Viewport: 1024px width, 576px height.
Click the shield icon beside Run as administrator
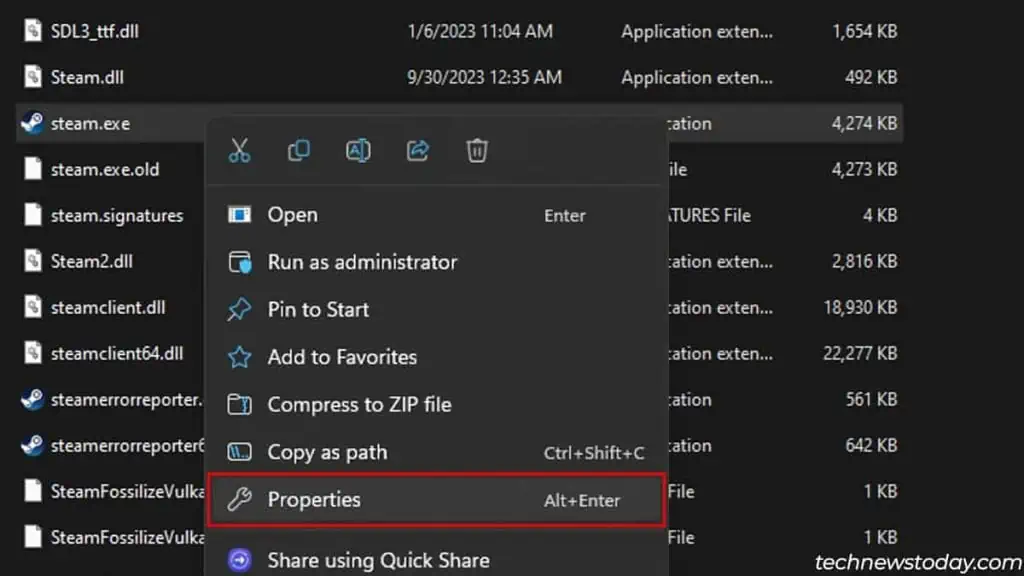click(x=239, y=262)
